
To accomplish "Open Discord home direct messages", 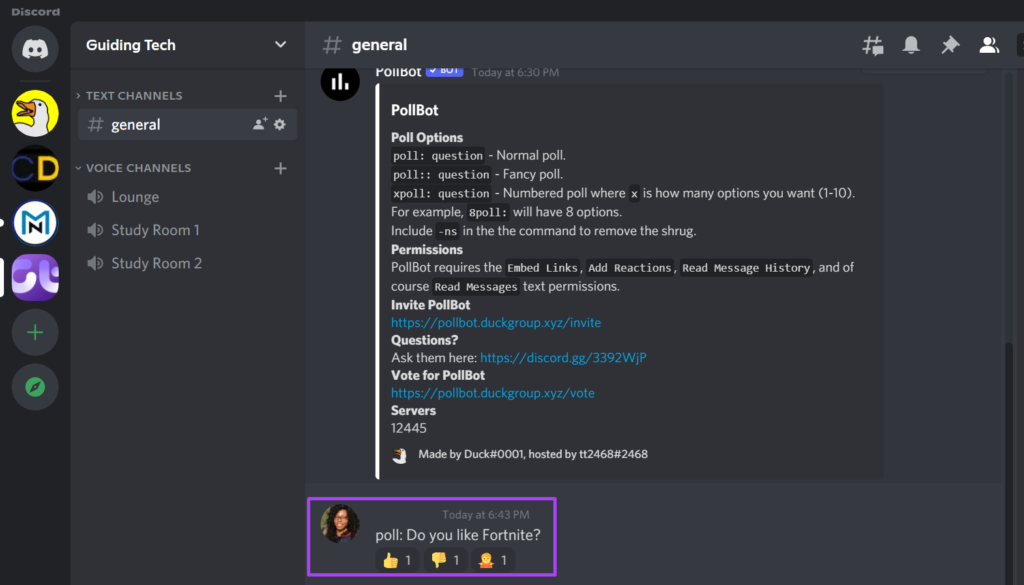I will [x=35, y=49].
